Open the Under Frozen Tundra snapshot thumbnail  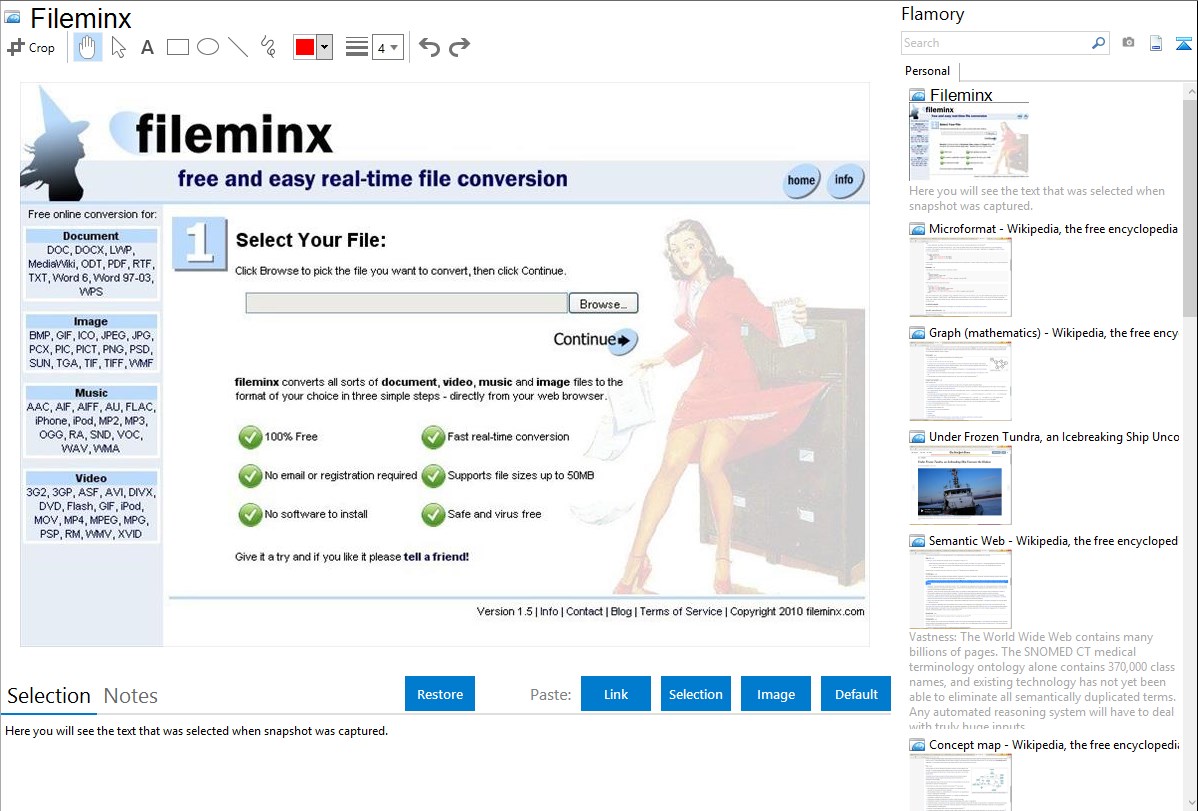pos(960,485)
